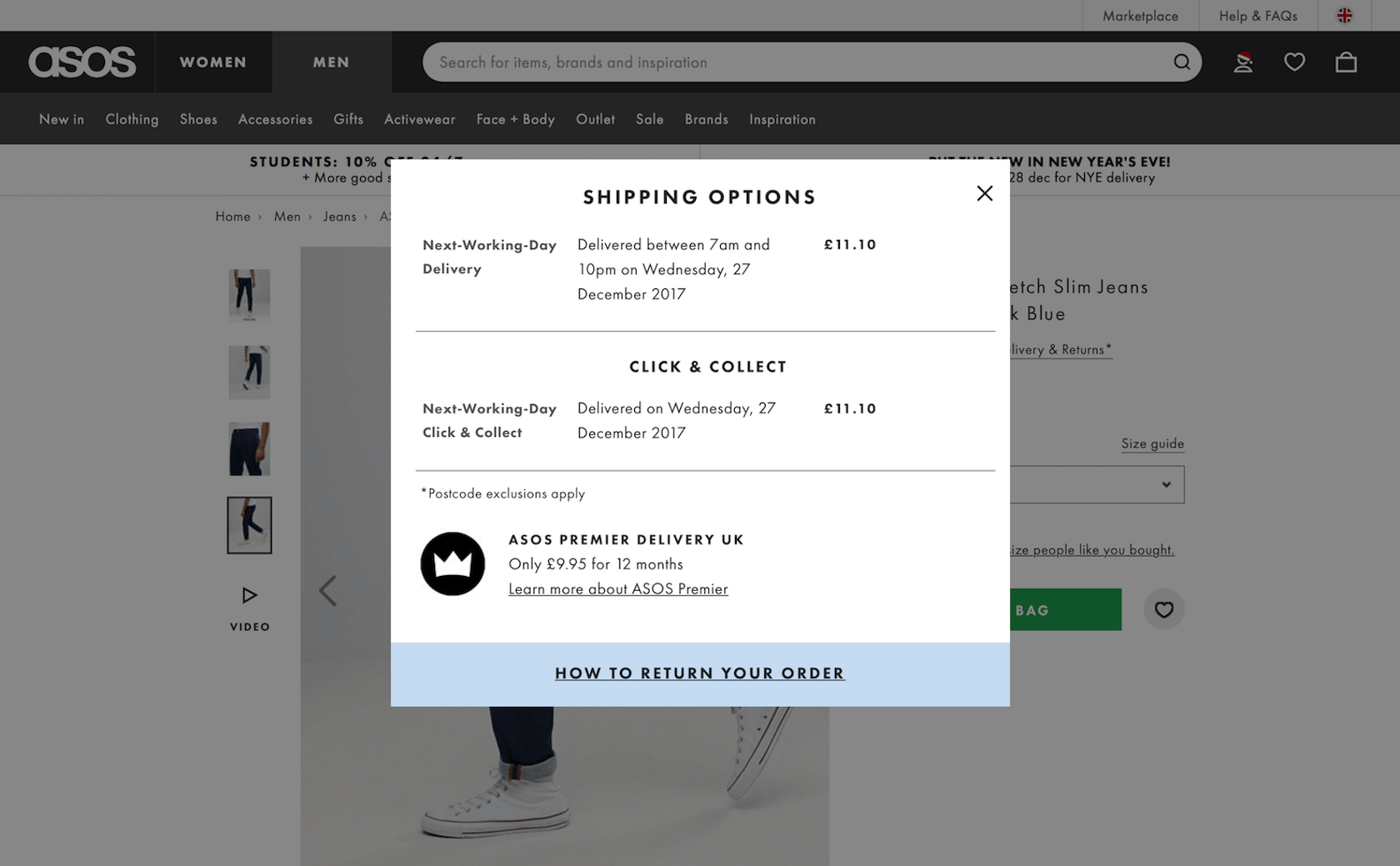Click the UK flag country selector

(1344, 15)
